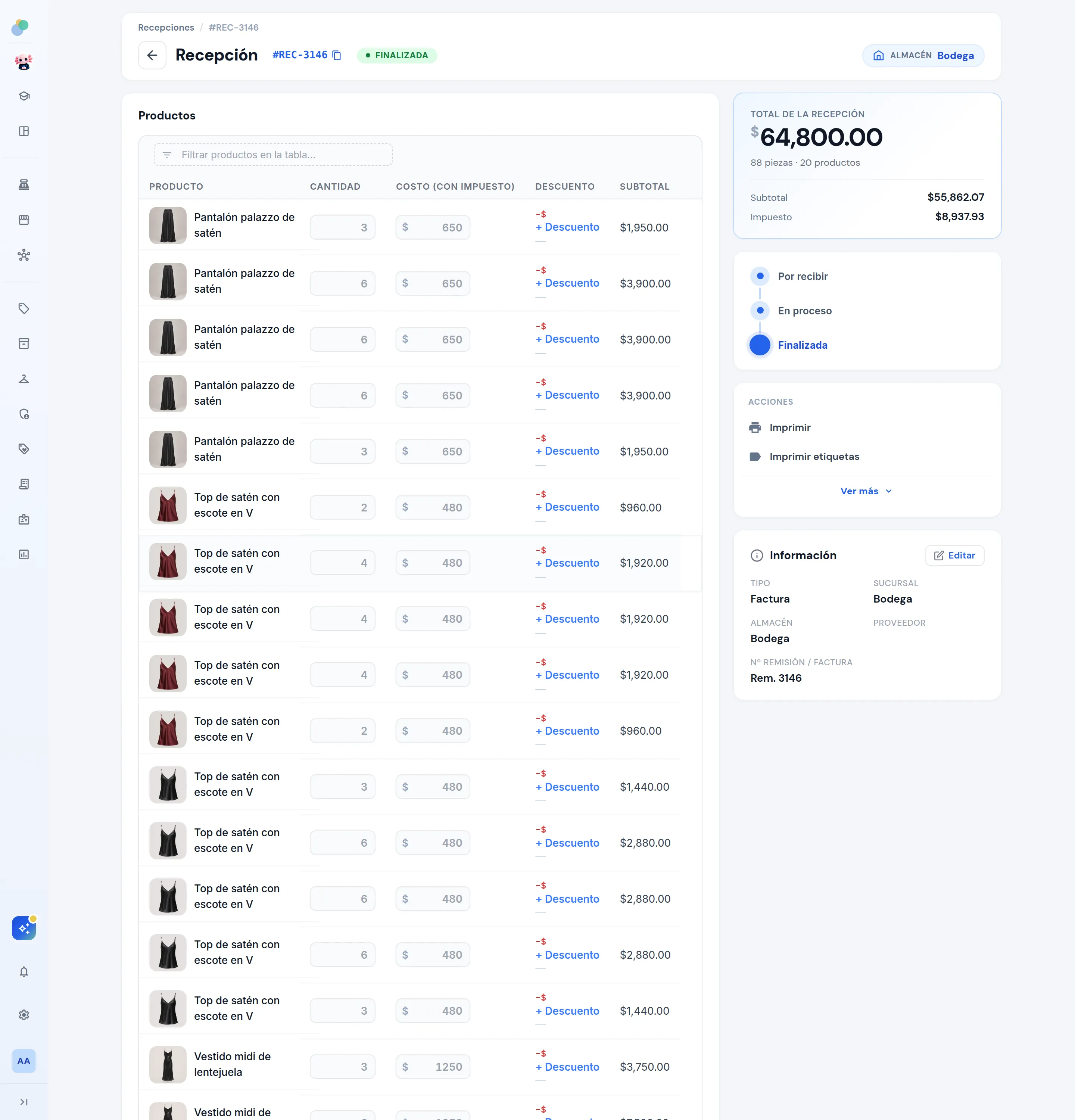The height and width of the screenshot is (1120, 1075).
Task: Select the En proceso status step
Action: tap(791, 311)
